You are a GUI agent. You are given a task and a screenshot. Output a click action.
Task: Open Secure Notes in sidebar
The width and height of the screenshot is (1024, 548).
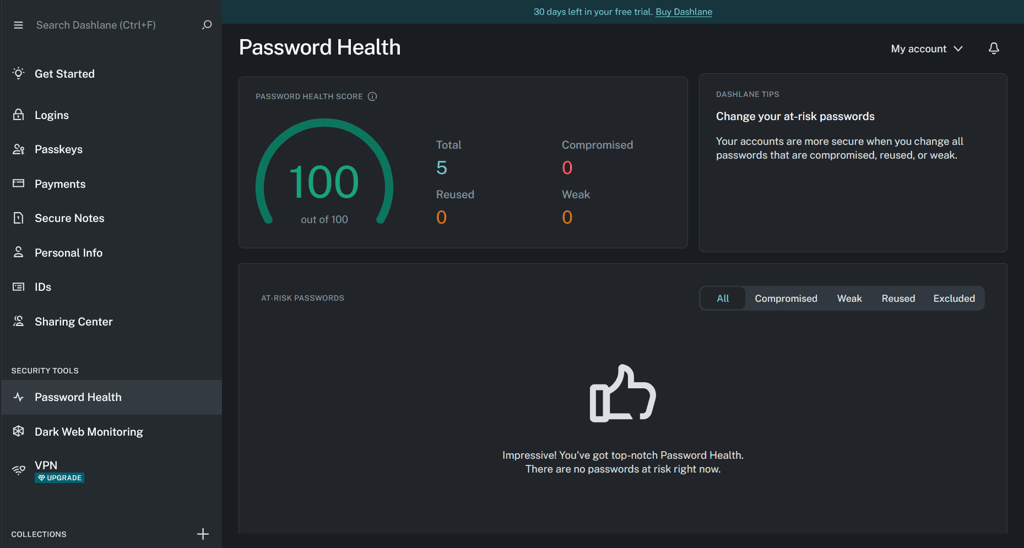[x=69, y=218]
